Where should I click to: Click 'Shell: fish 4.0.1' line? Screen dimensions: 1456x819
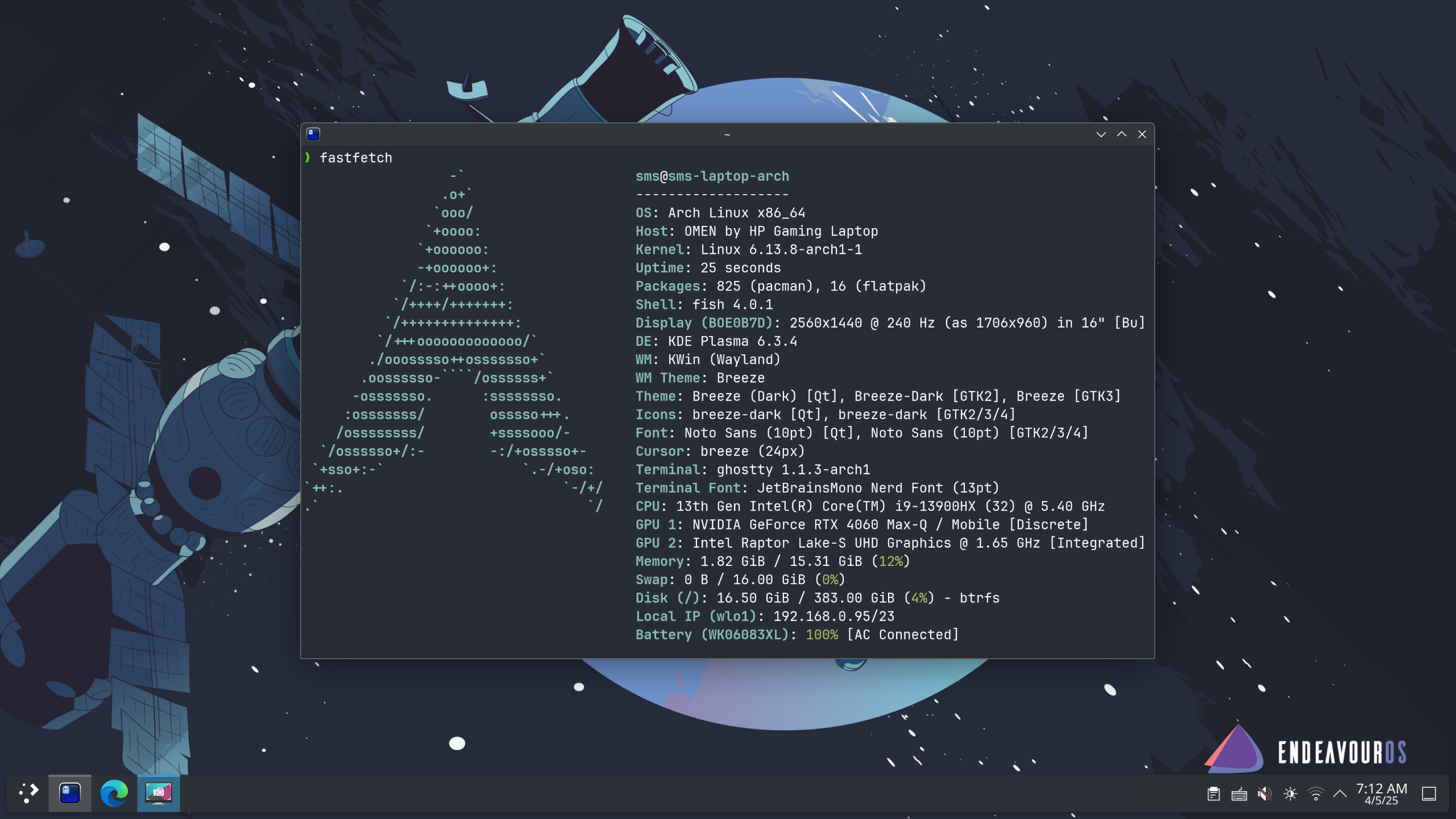click(704, 305)
